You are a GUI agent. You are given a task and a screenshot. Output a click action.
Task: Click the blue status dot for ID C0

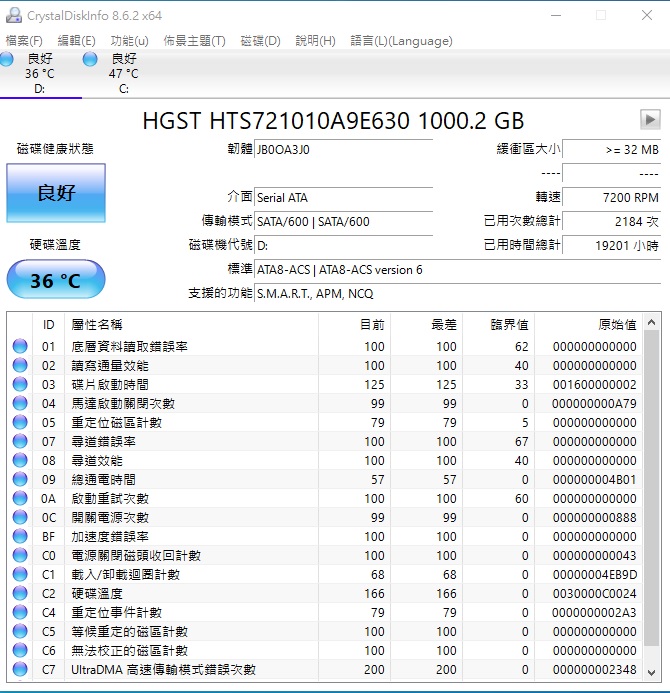20,555
